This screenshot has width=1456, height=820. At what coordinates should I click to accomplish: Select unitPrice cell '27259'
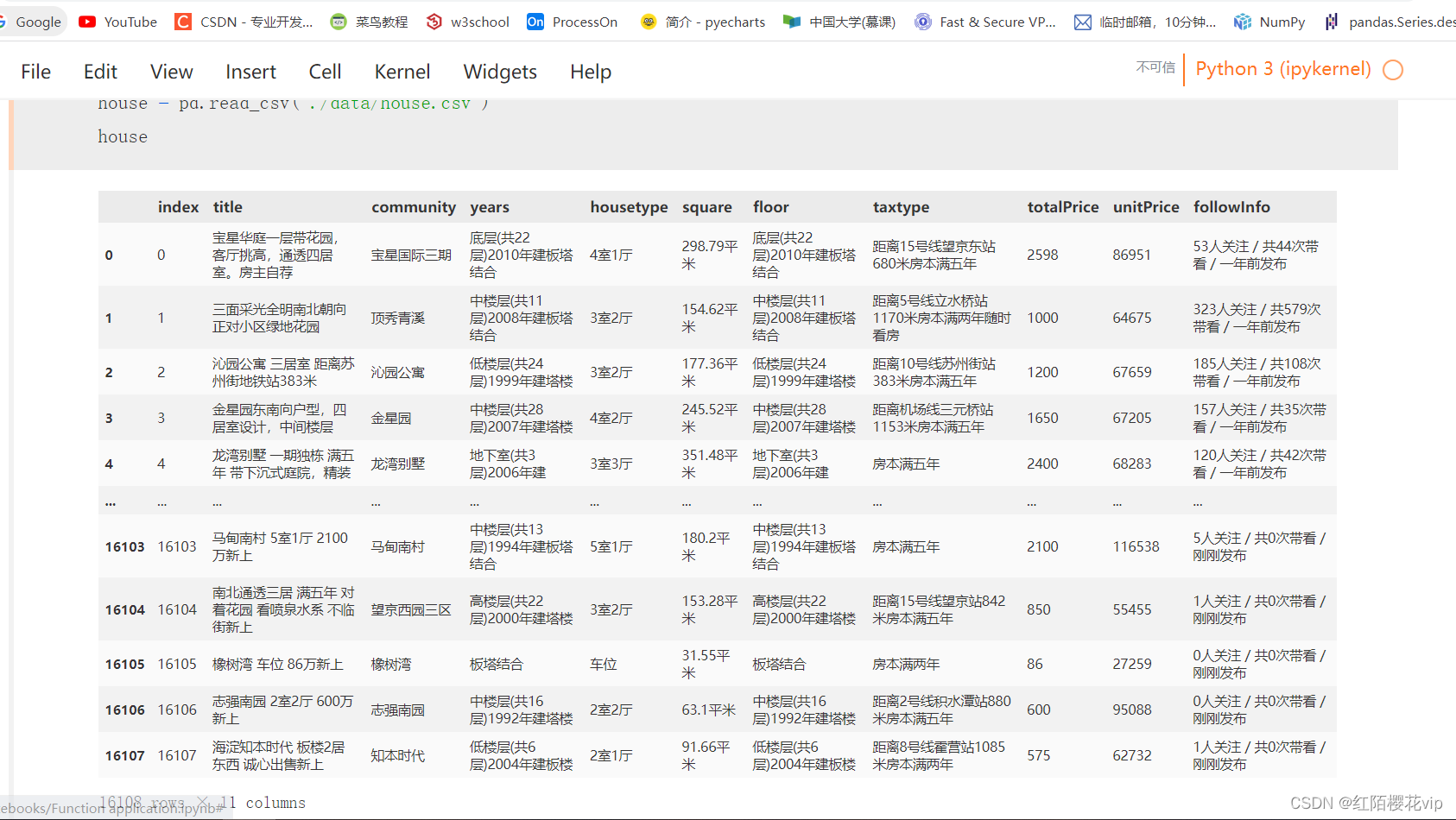[1131, 664]
